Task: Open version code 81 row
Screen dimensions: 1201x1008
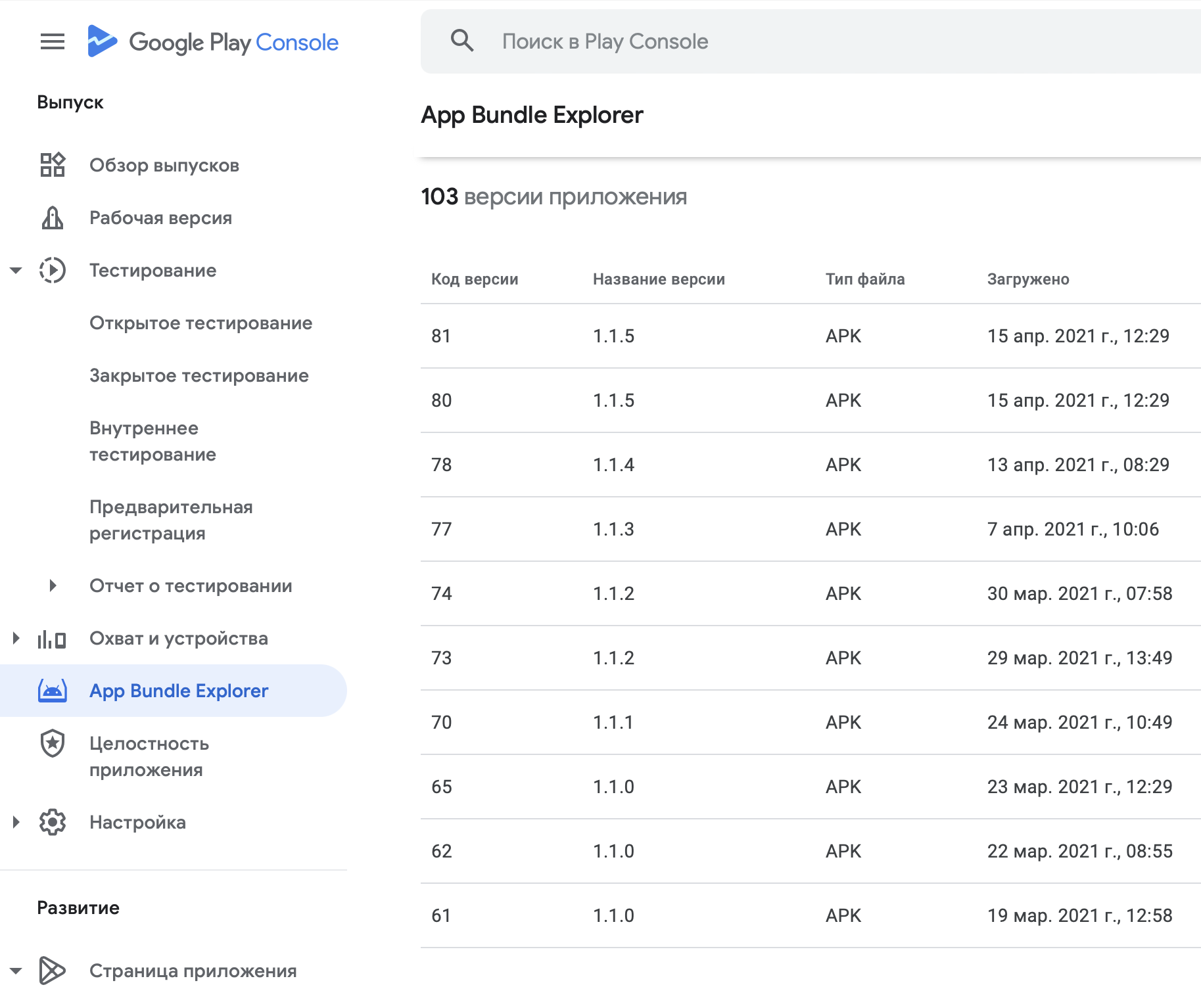Action: 811,336
